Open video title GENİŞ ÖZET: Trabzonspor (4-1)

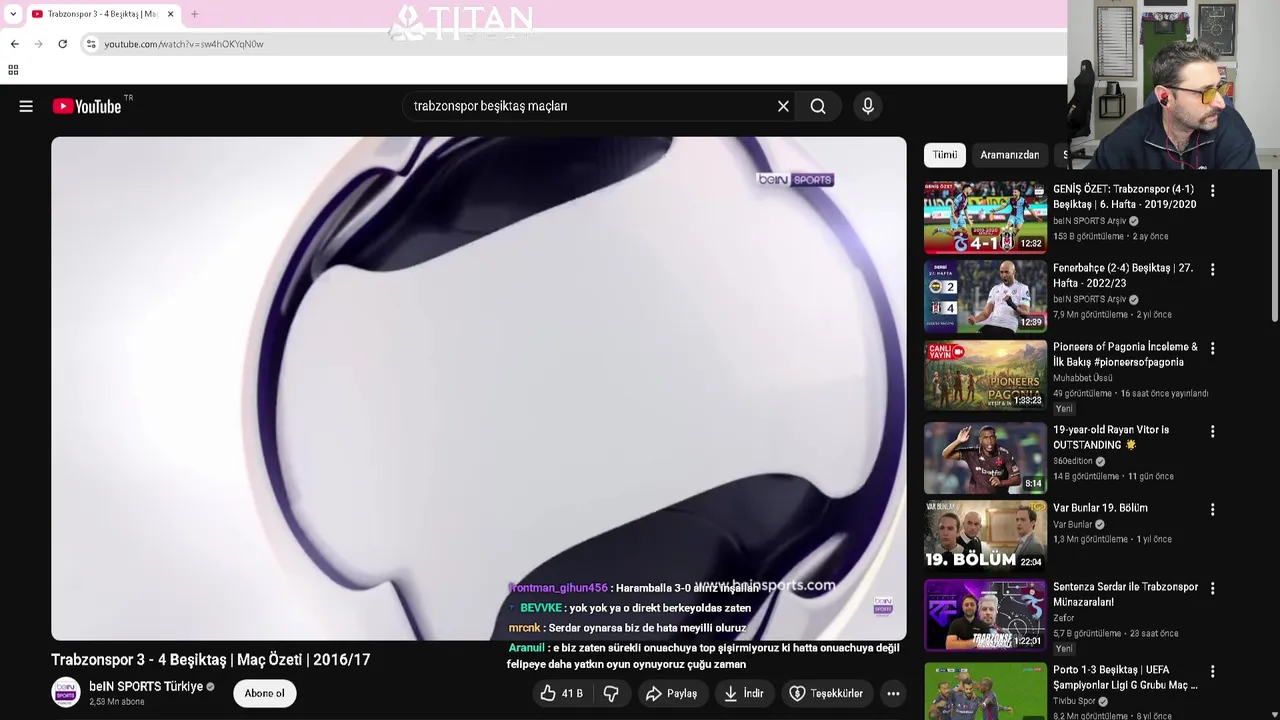[x=1124, y=196]
